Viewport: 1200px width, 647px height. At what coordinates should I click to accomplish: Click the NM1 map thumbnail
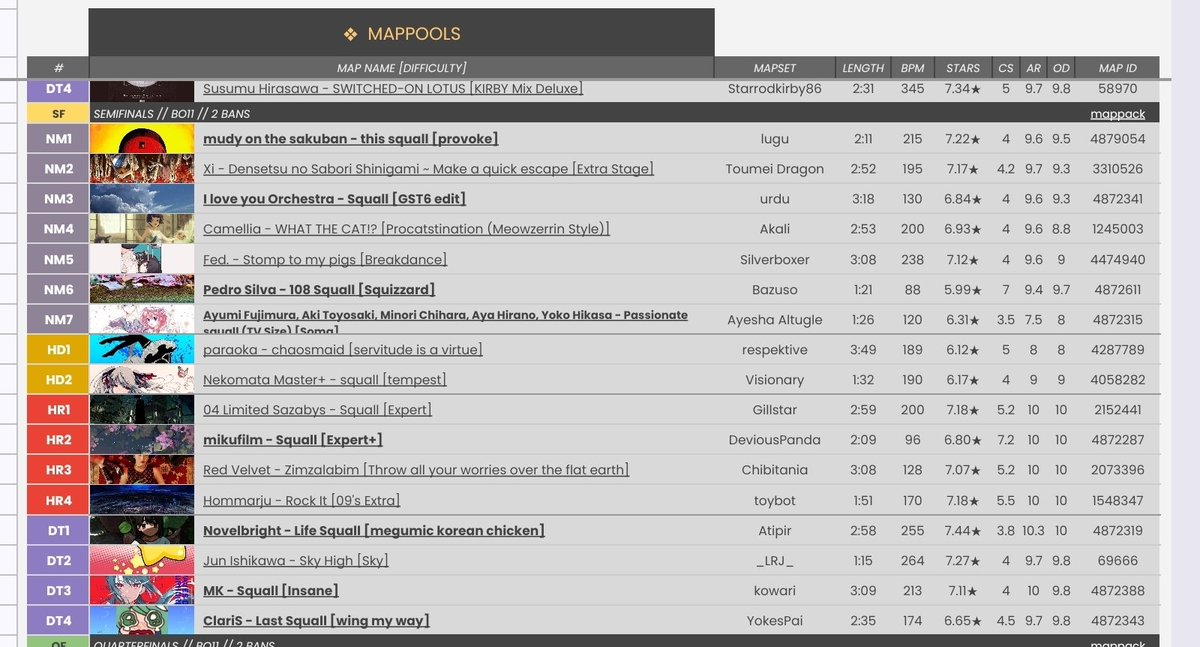click(x=142, y=139)
